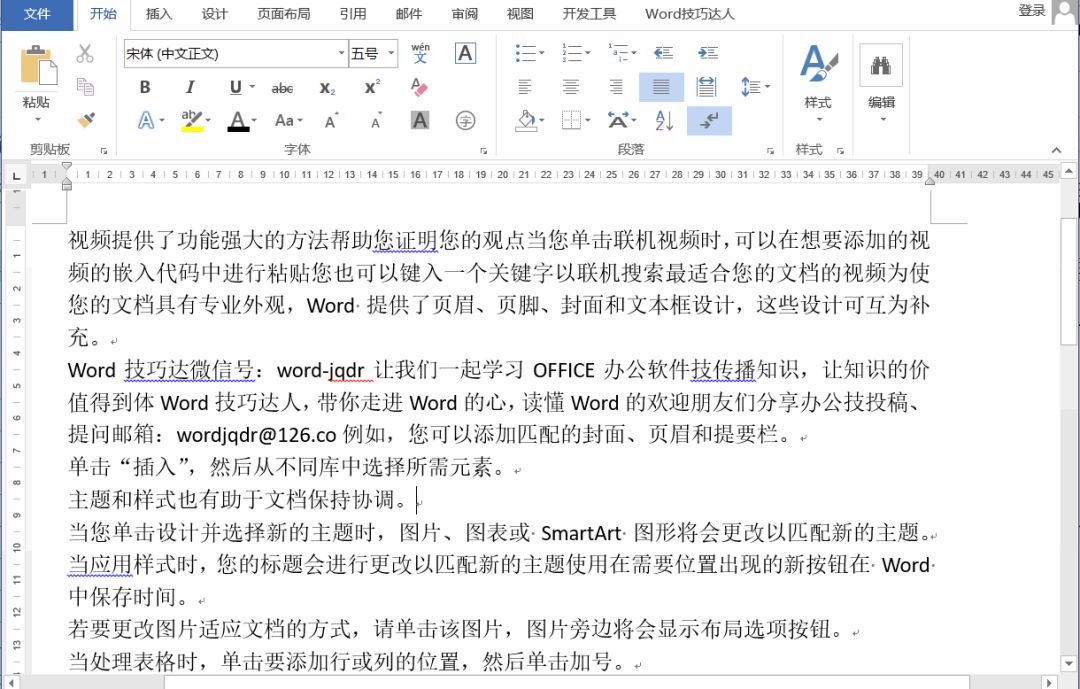
Task: Clear all formatting with eraser icon
Action: coord(419,88)
